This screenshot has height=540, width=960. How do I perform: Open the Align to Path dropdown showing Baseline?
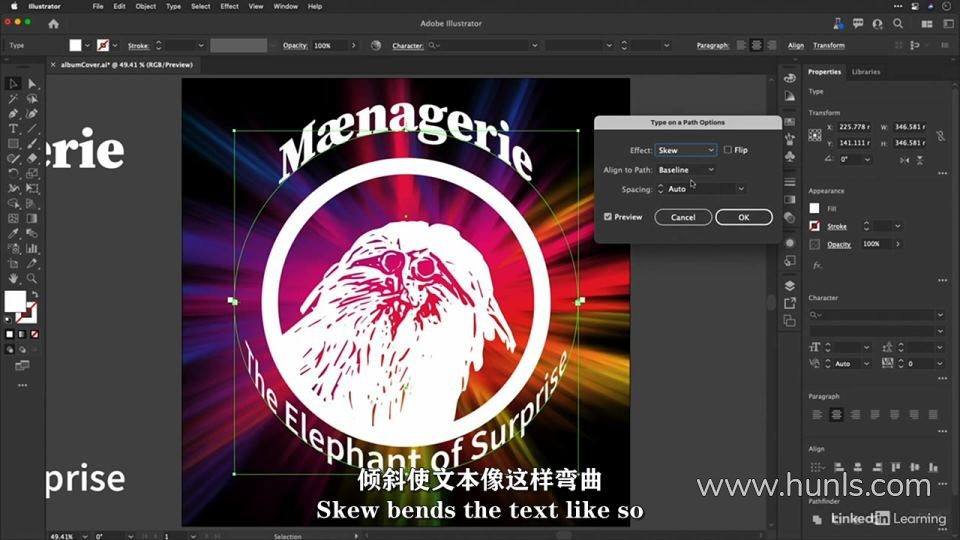(686, 170)
